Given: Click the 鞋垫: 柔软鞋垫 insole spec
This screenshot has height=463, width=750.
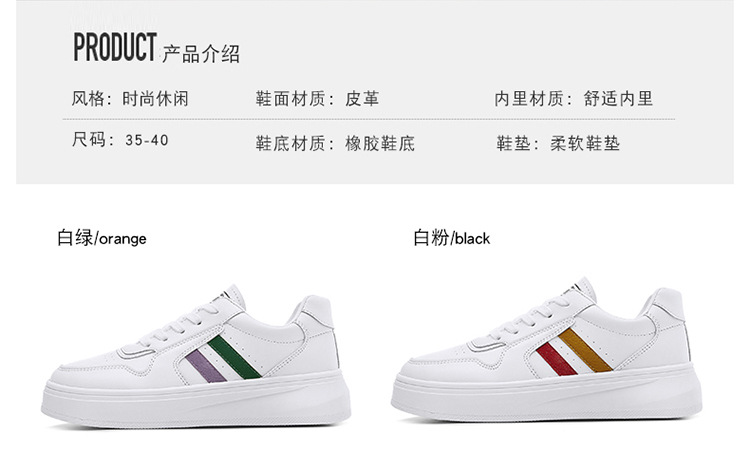Looking at the screenshot, I should click(x=558, y=143).
